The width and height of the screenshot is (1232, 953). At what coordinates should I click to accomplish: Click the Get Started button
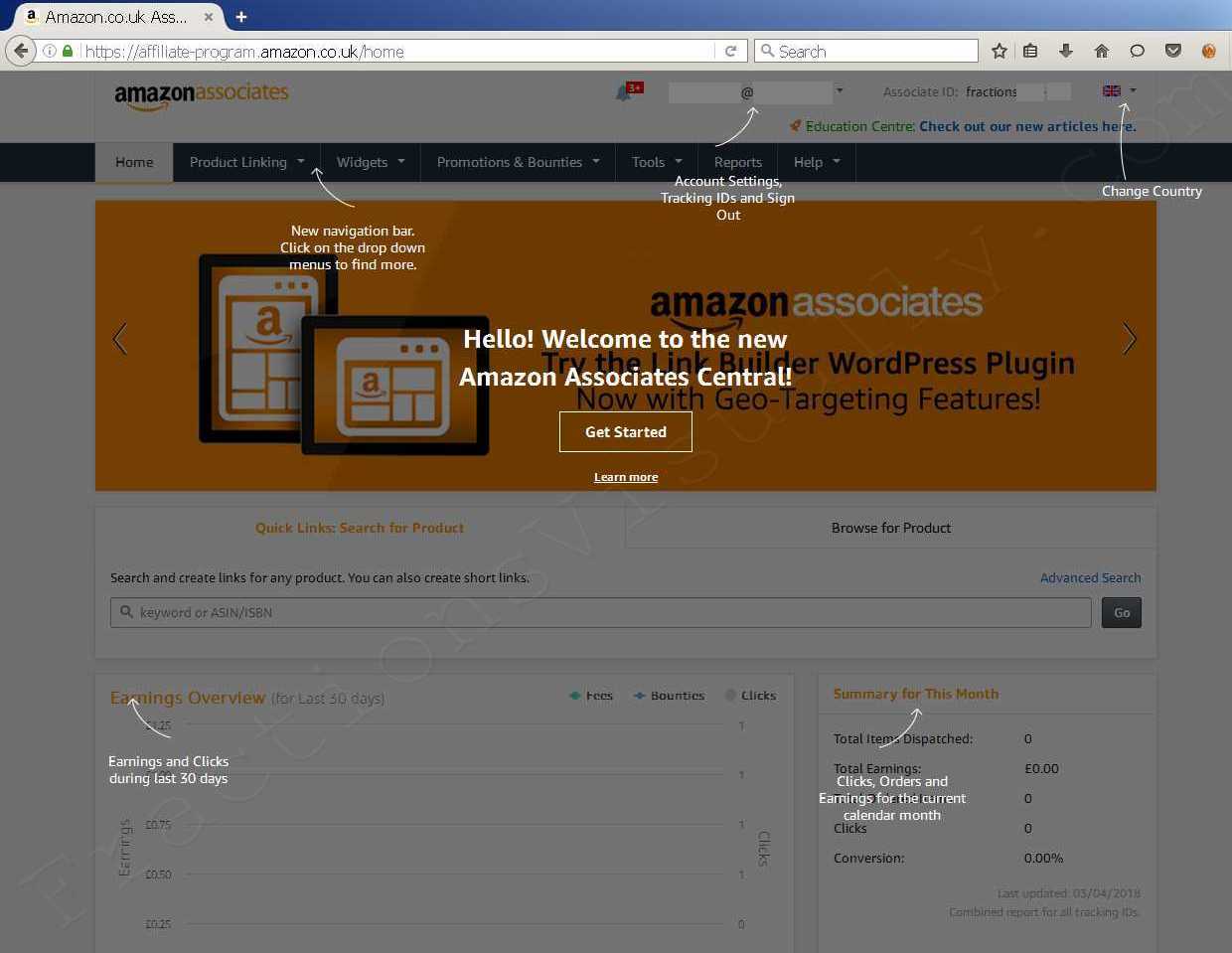626,432
